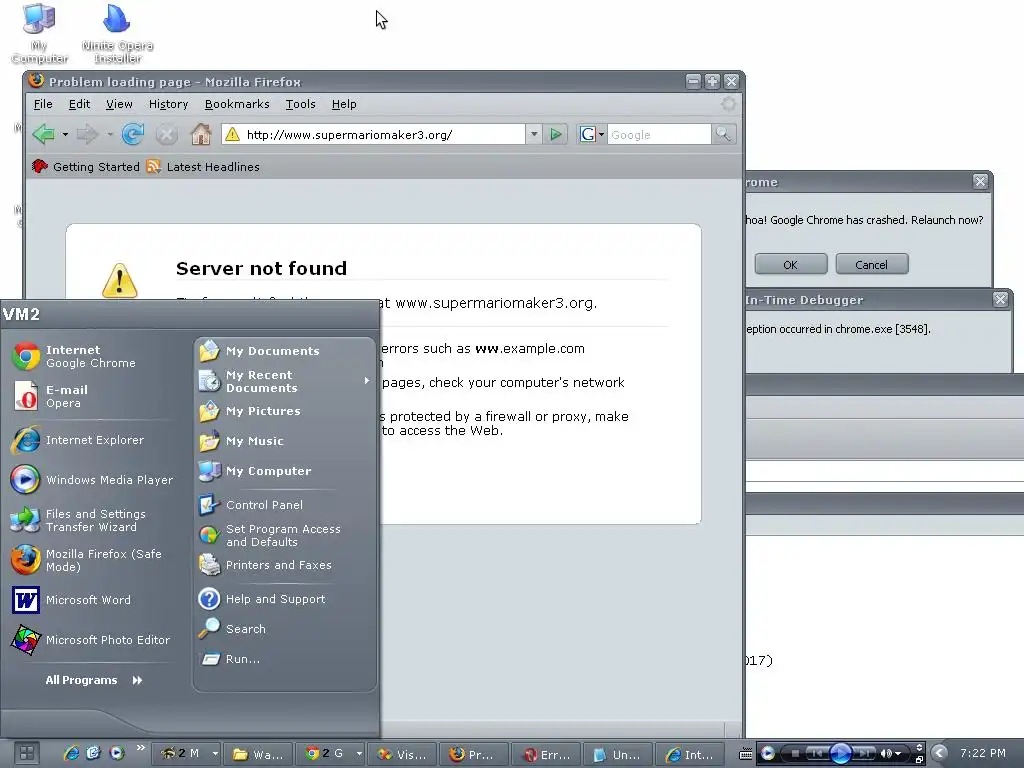Click the Start button on taskbar

point(27,753)
